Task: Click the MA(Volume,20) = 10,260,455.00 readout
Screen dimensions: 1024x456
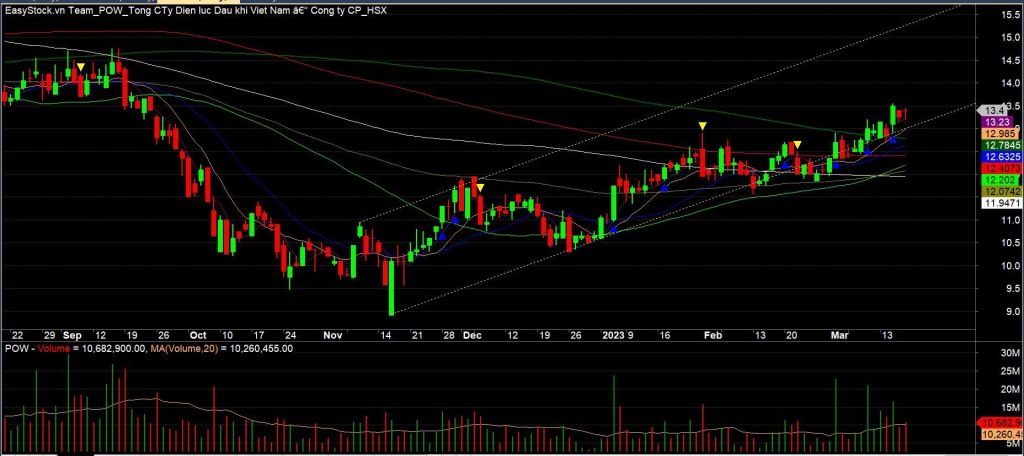Action: click(222, 349)
